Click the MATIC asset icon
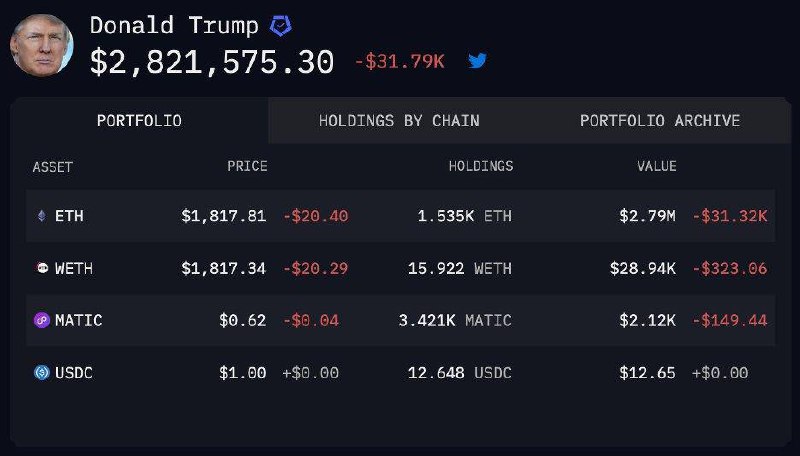 tap(42, 321)
